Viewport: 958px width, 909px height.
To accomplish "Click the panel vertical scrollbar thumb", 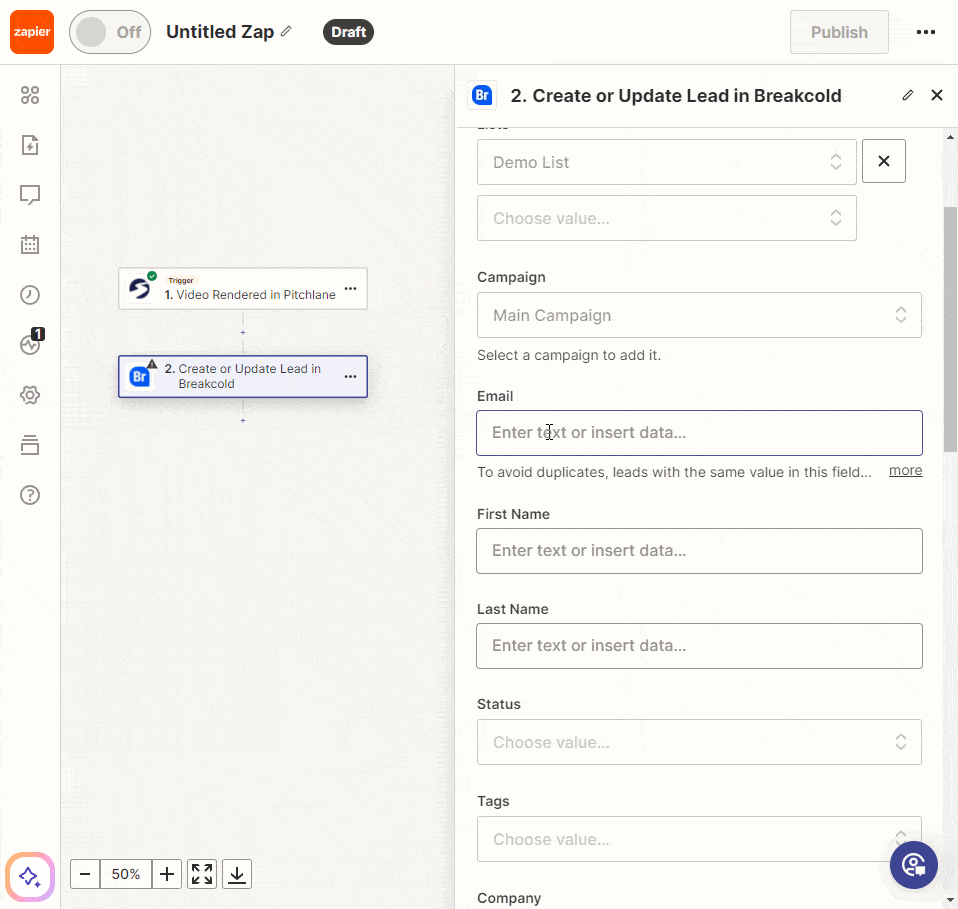I will (950, 329).
